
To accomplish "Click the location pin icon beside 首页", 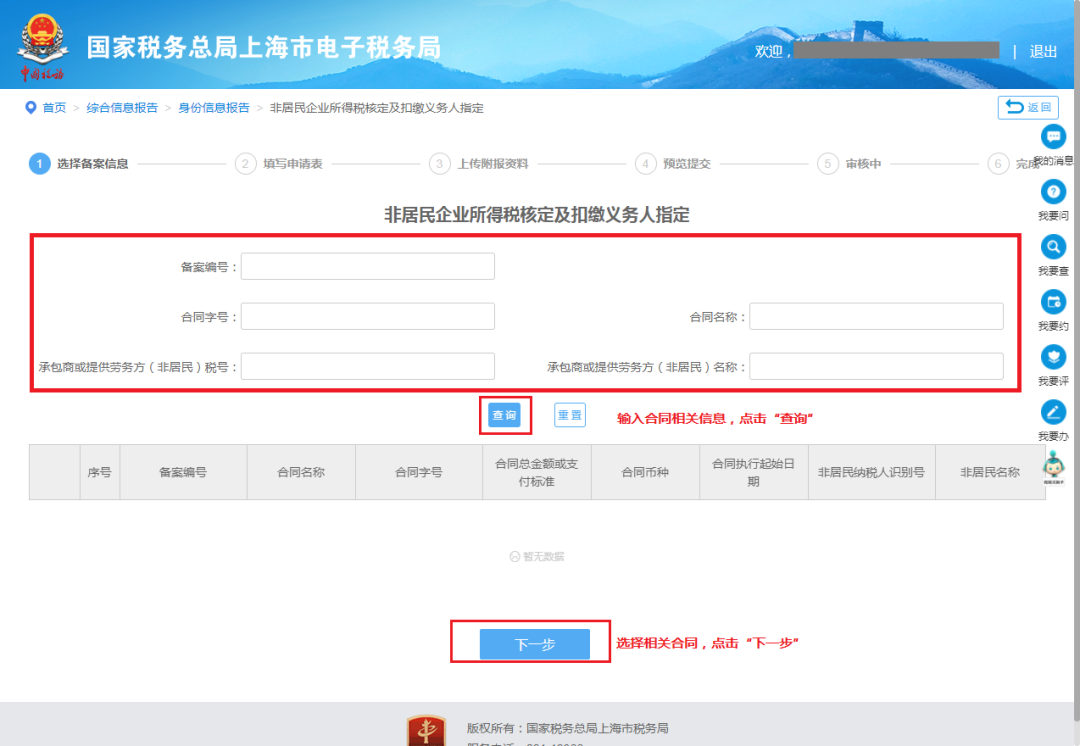I will click(30, 107).
